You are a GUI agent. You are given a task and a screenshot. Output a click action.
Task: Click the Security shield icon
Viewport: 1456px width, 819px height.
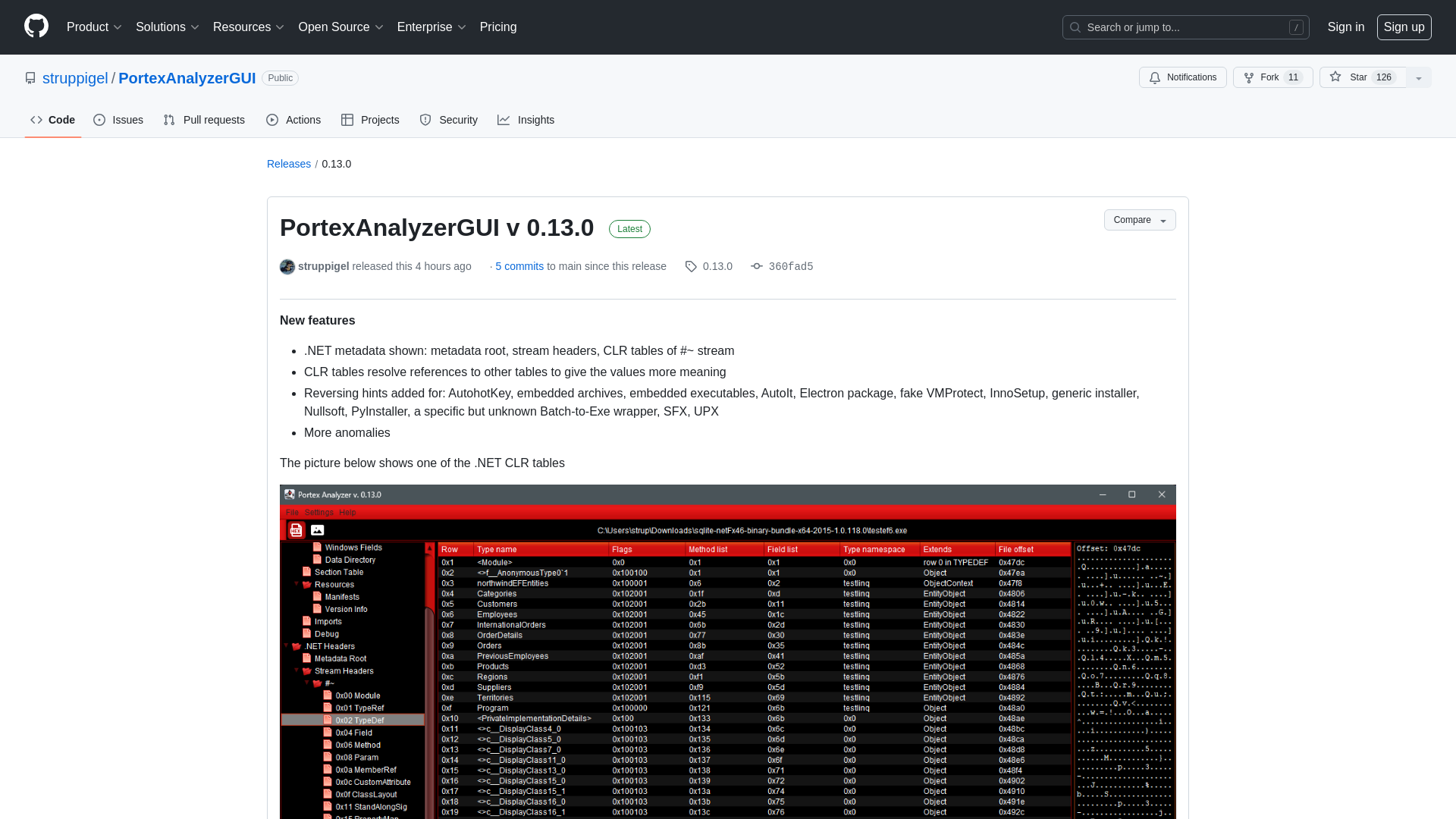pyautogui.click(x=426, y=120)
